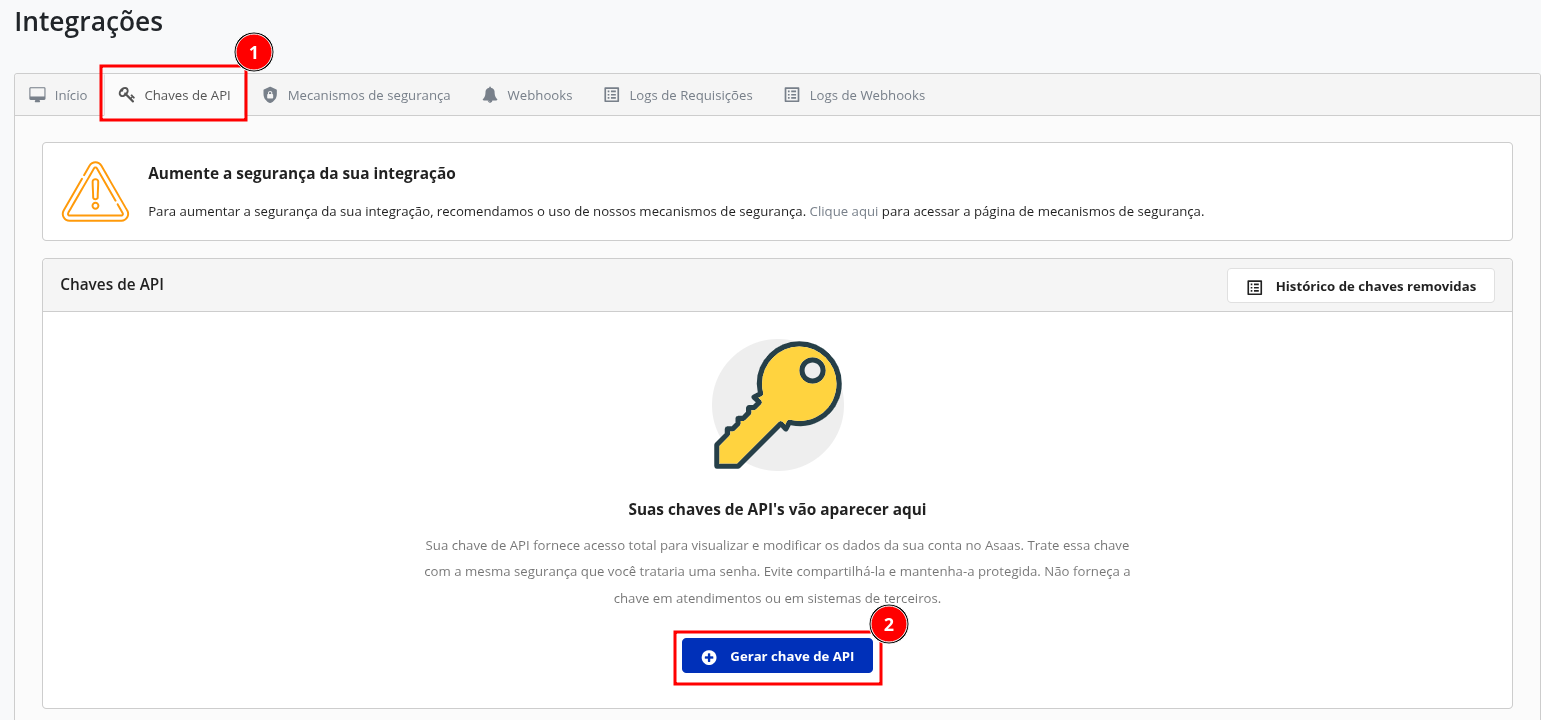Click the list icon for Logs de Webhooks

(x=792, y=95)
